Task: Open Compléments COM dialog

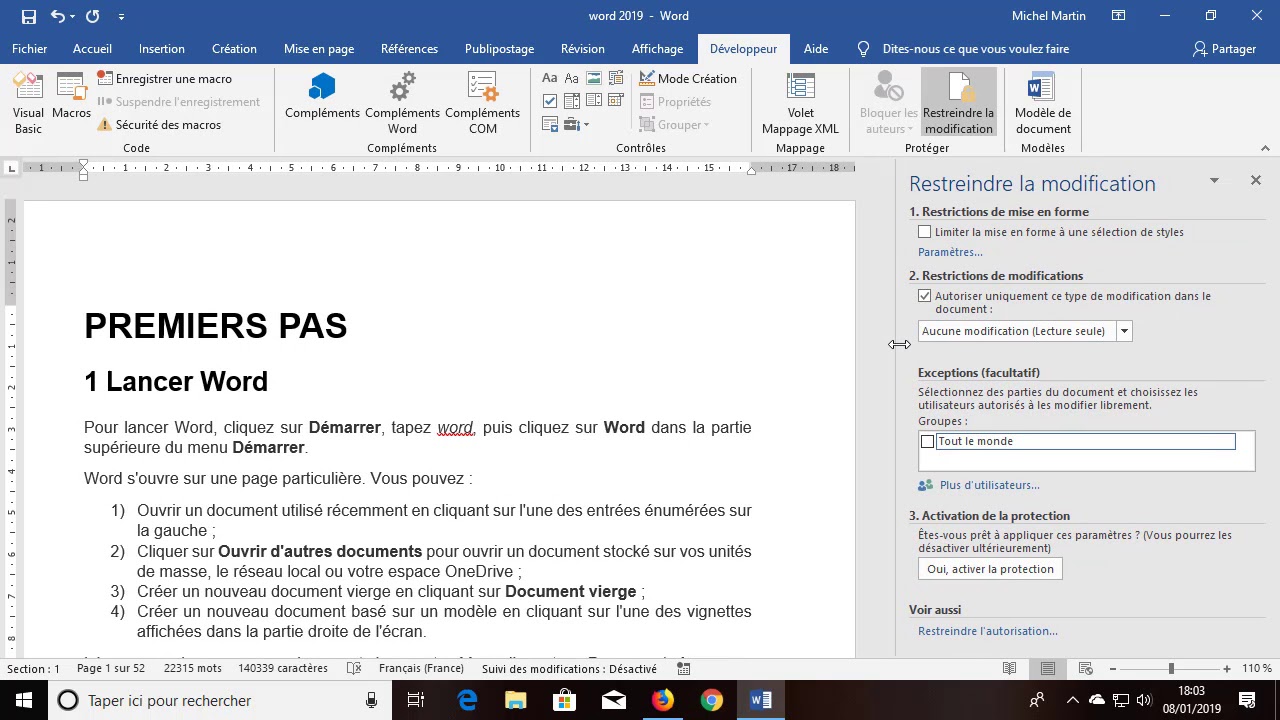Action: (x=482, y=104)
